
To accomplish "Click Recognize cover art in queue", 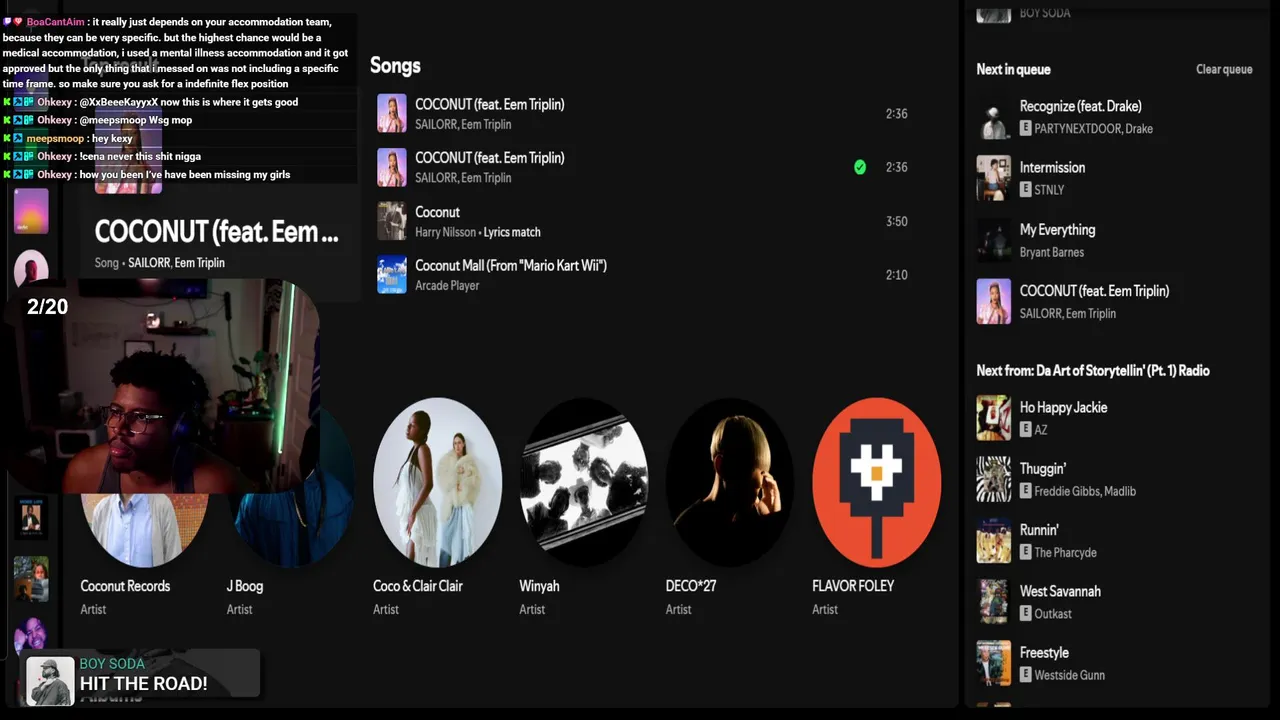I will pyautogui.click(x=994, y=117).
